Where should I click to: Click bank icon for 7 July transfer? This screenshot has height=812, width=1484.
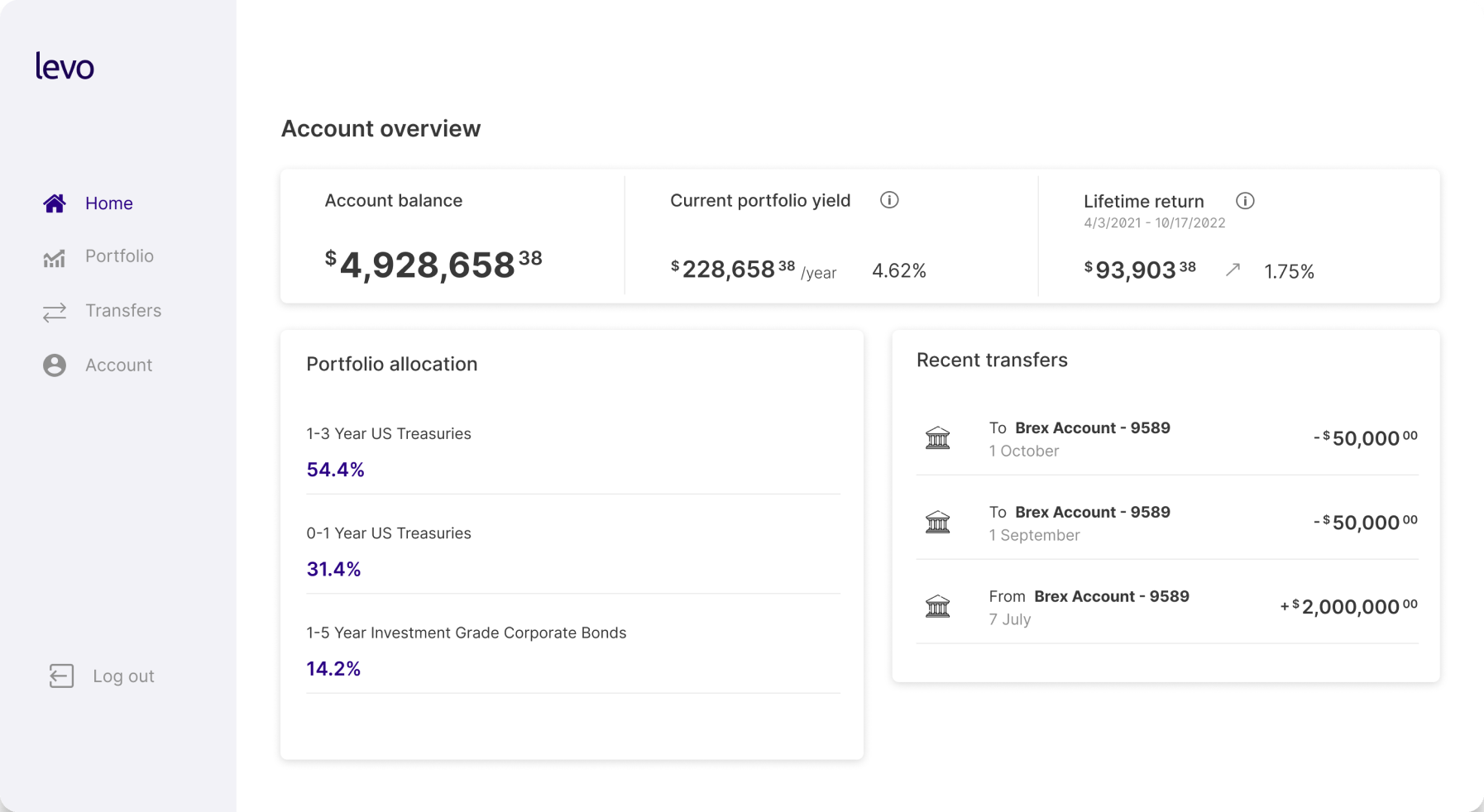click(937, 606)
